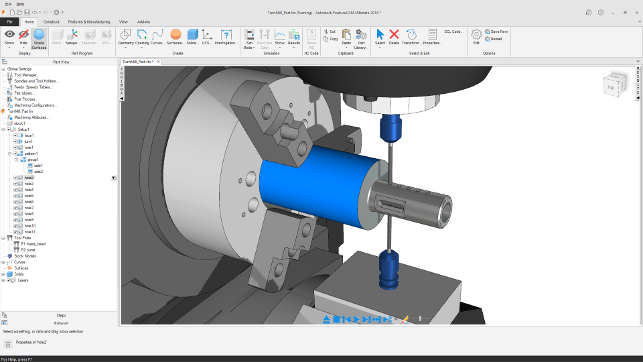643x362 pixels.
Task: Open the Add-ins ribbon tab
Action: click(x=144, y=22)
